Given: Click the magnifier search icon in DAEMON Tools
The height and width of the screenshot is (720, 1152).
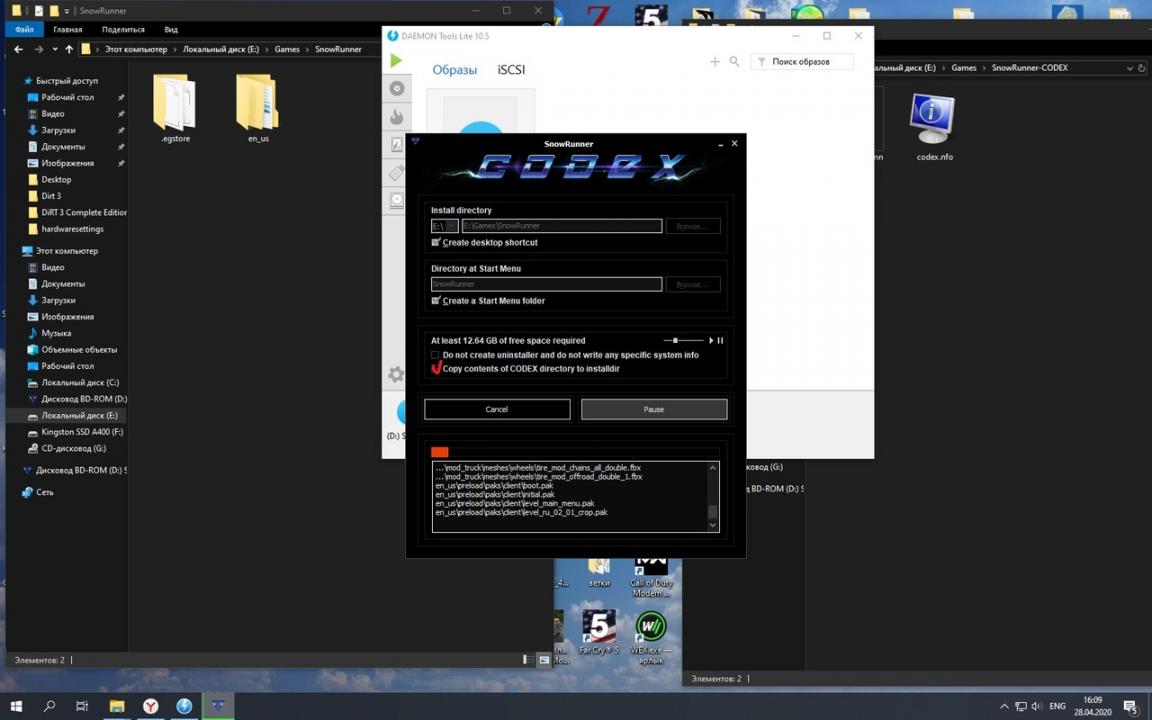Looking at the screenshot, I should pos(734,62).
